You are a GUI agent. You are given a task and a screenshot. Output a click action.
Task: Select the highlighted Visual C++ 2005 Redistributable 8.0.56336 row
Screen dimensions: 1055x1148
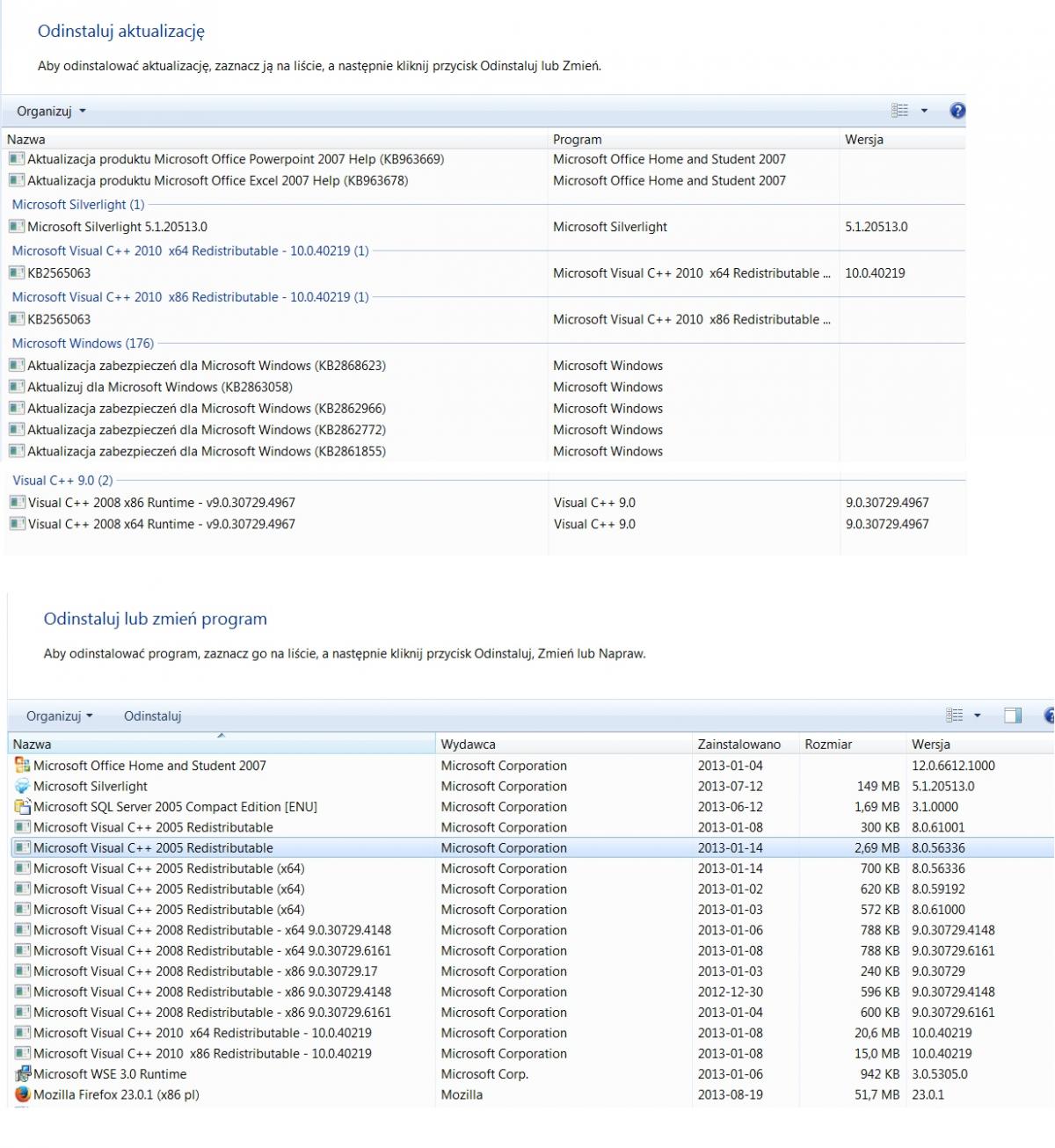tap(531, 848)
